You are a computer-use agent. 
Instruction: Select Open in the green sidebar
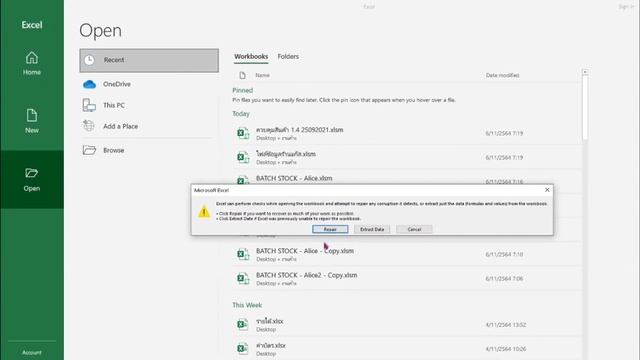coord(32,180)
